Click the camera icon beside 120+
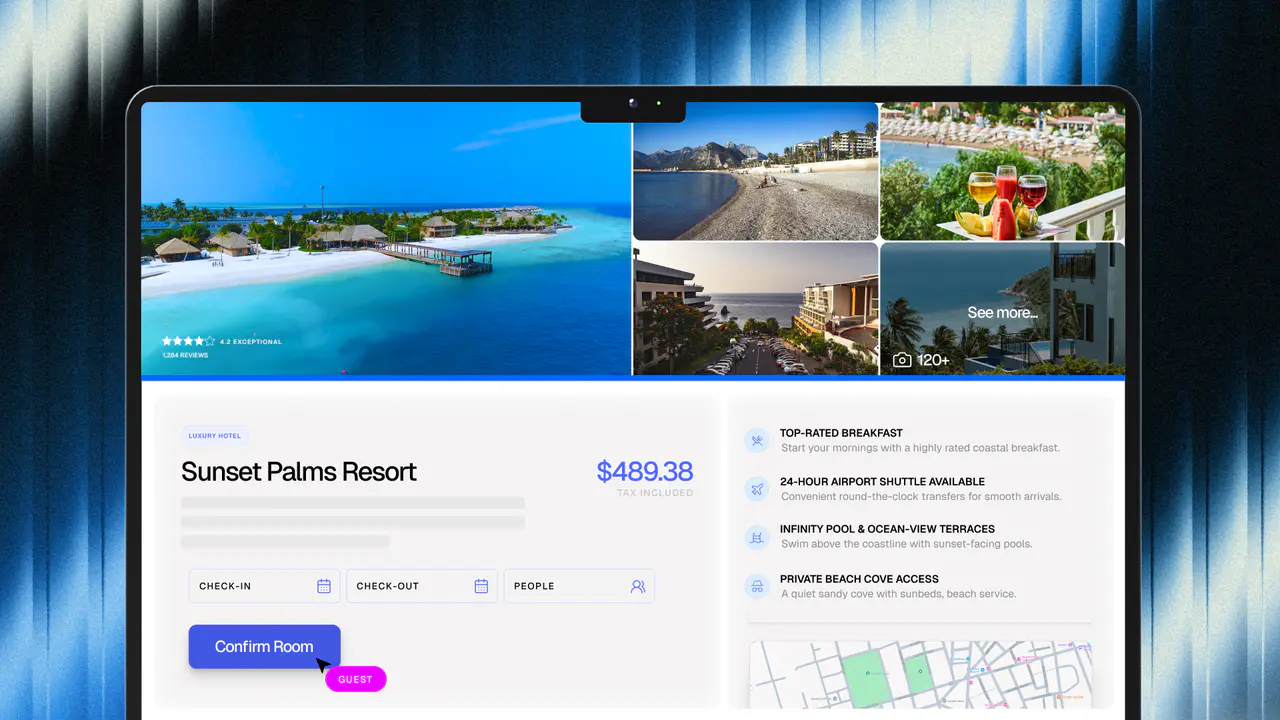 [902, 359]
